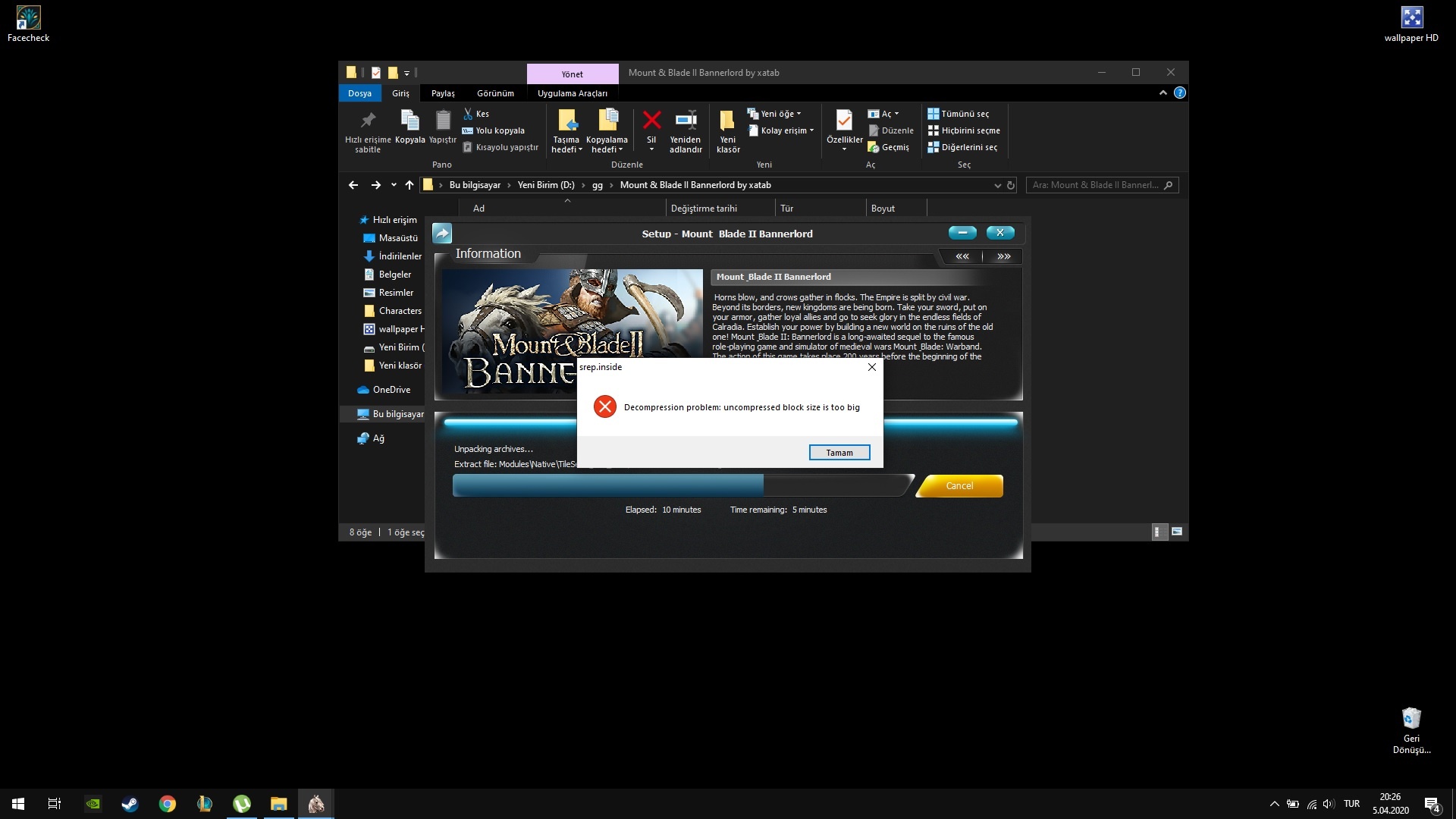This screenshot has height=819, width=1456.
Task: Open Kopyalama hedefi copy-to dropdown
Action: (607, 131)
